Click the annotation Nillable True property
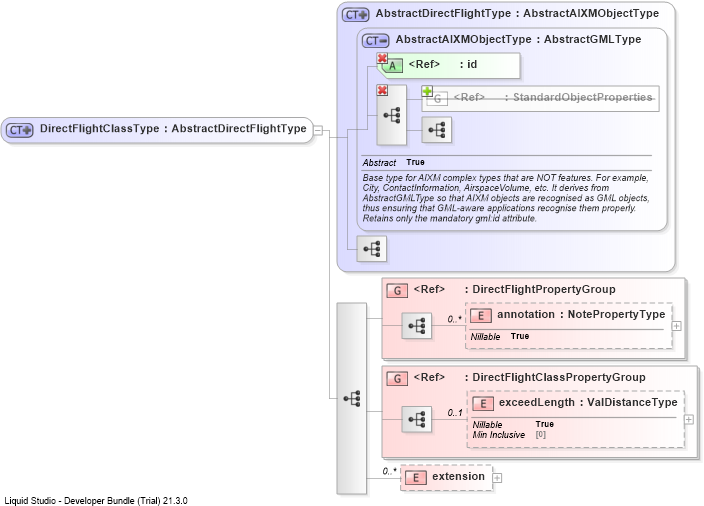The height and width of the screenshot is (506, 704). click(500, 336)
